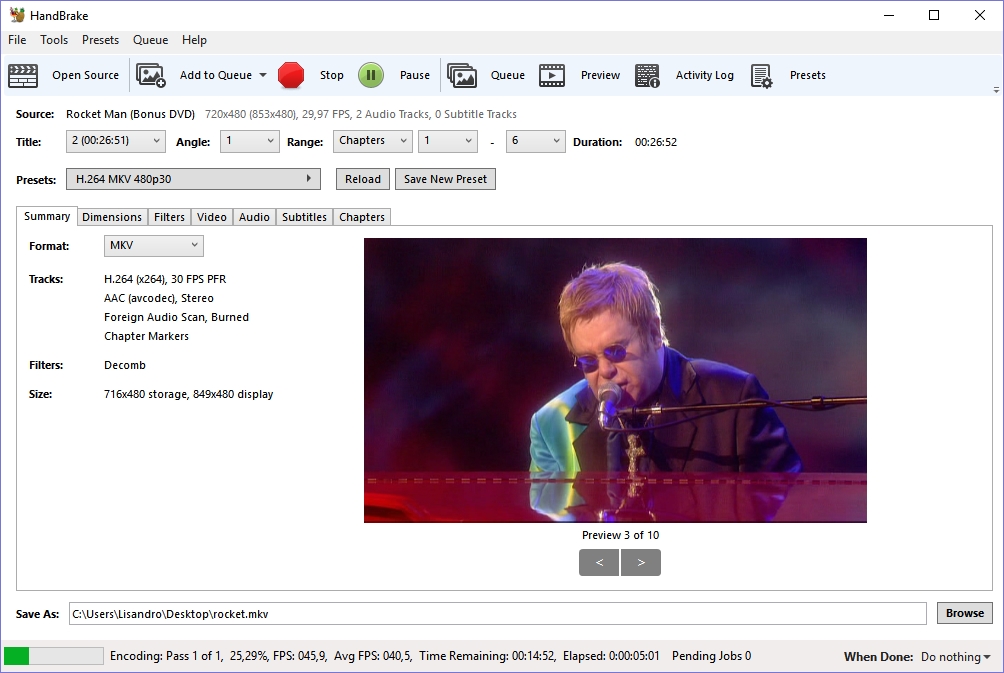This screenshot has height=673, width=1004.
Task: Click the Chapter Markers text
Action: (146, 336)
